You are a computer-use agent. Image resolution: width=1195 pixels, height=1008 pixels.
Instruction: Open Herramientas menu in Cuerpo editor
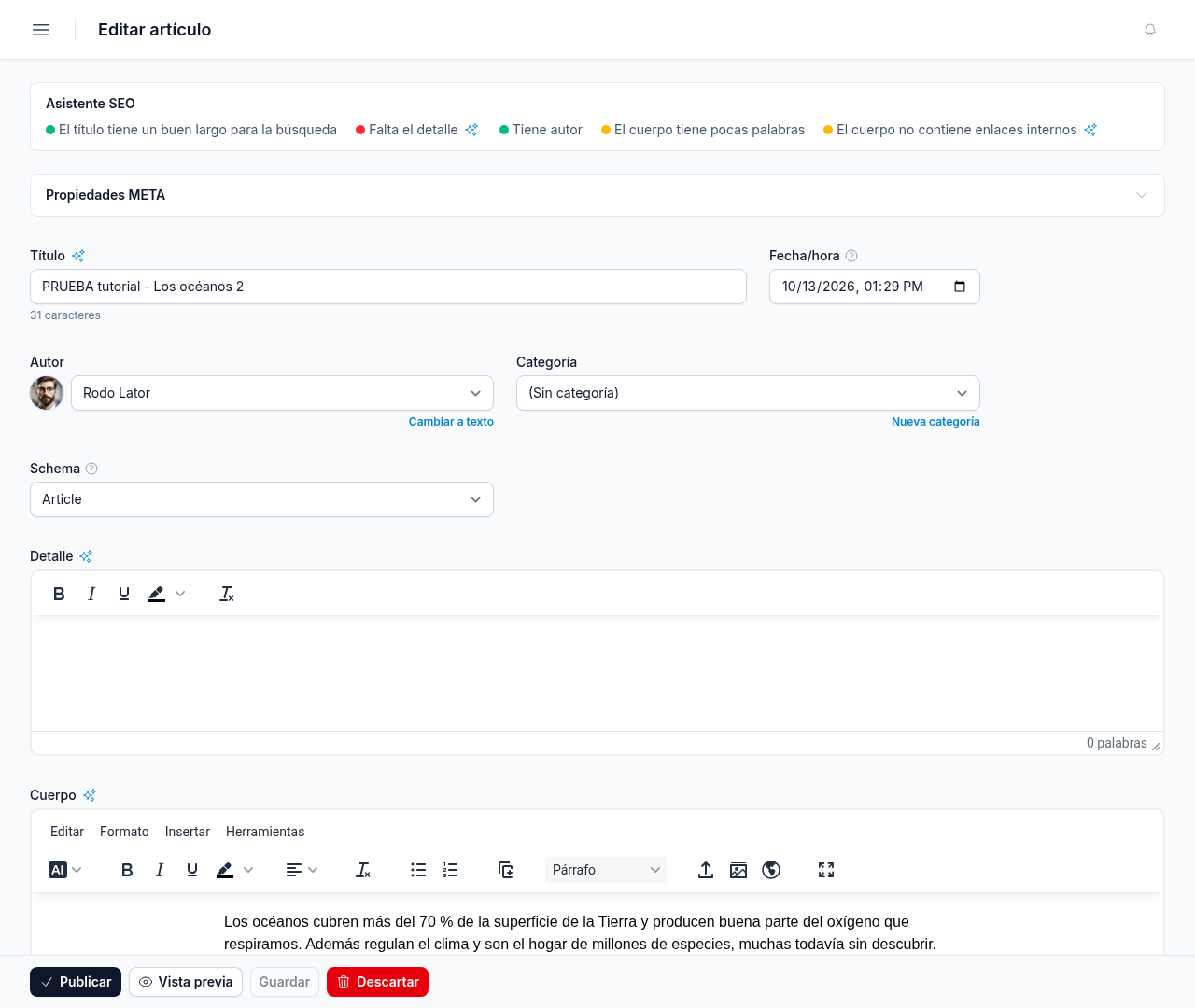265,832
